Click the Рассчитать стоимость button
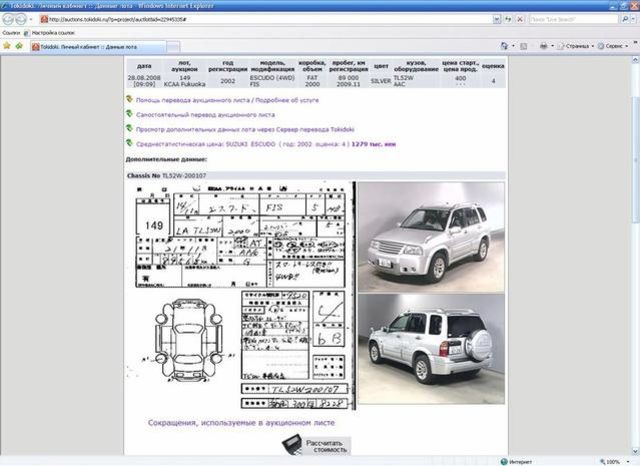This screenshot has height=466, width=640. click(x=316, y=445)
